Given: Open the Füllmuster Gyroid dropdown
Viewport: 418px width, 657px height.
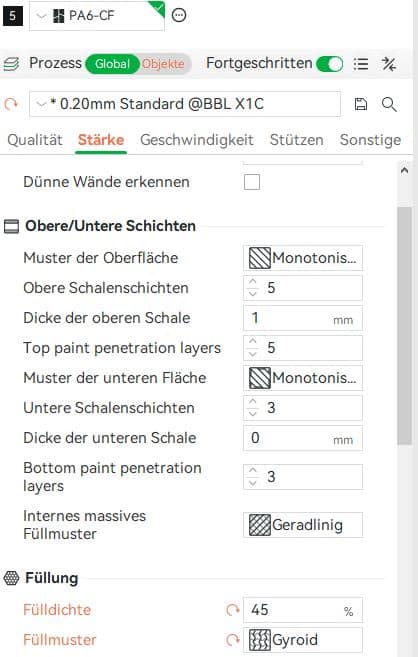Looking at the screenshot, I should click(x=303, y=640).
